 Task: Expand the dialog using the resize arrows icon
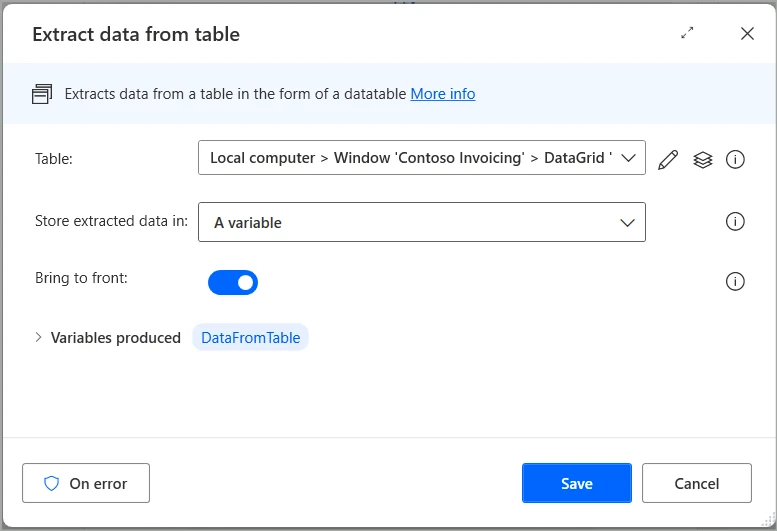click(687, 33)
